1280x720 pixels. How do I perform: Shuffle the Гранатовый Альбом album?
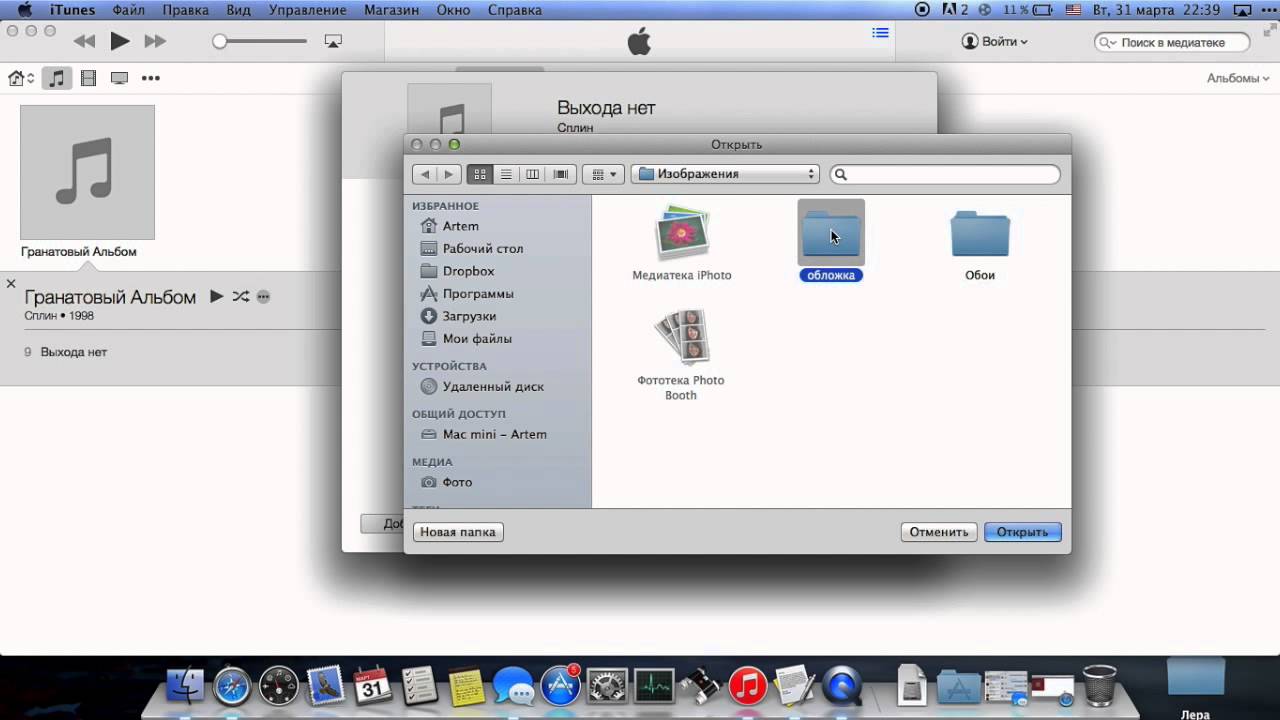click(241, 296)
